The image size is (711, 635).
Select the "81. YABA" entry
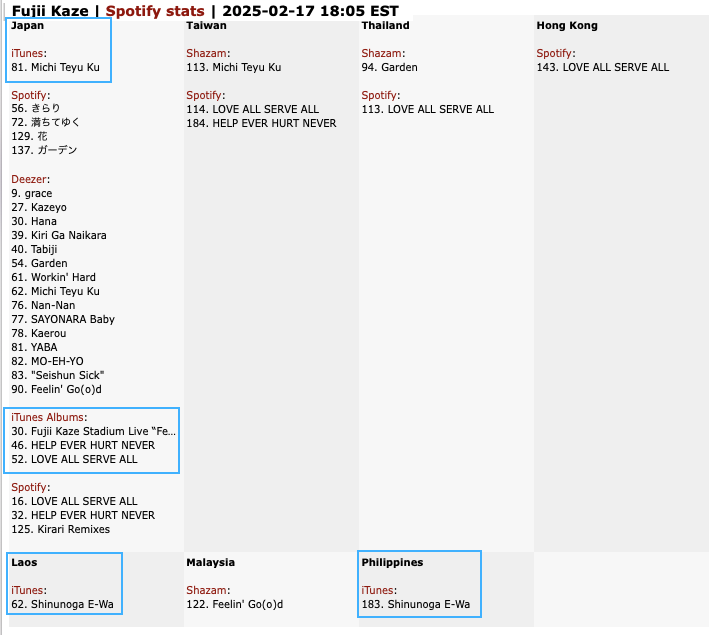click(34, 347)
